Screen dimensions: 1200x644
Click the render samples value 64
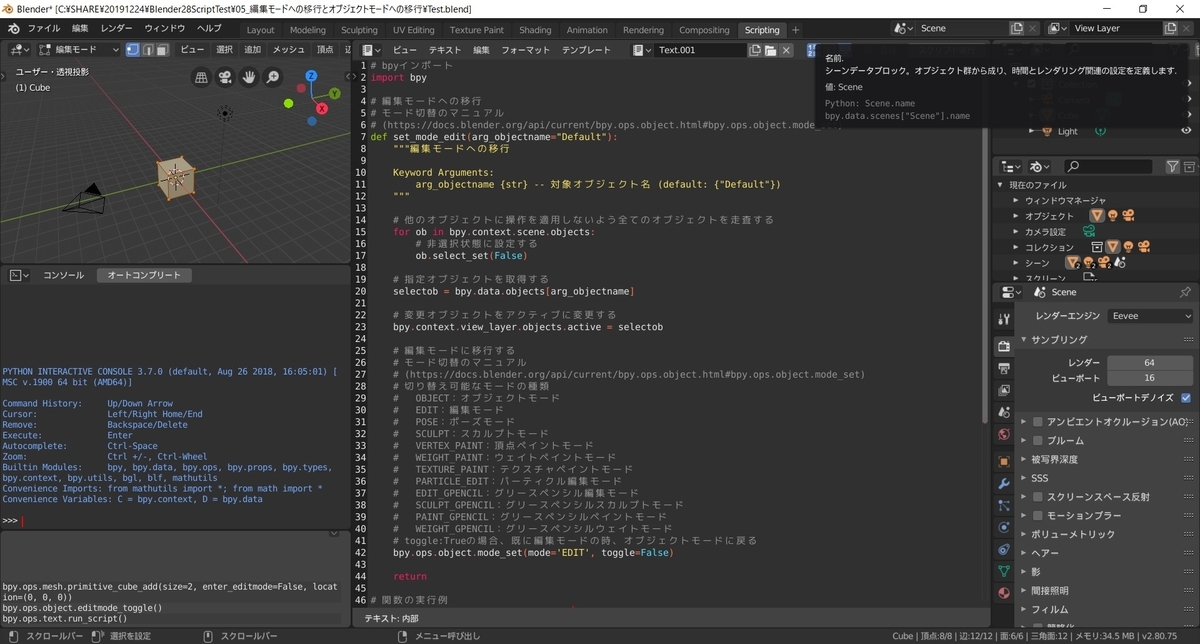(x=1150, y=362)
